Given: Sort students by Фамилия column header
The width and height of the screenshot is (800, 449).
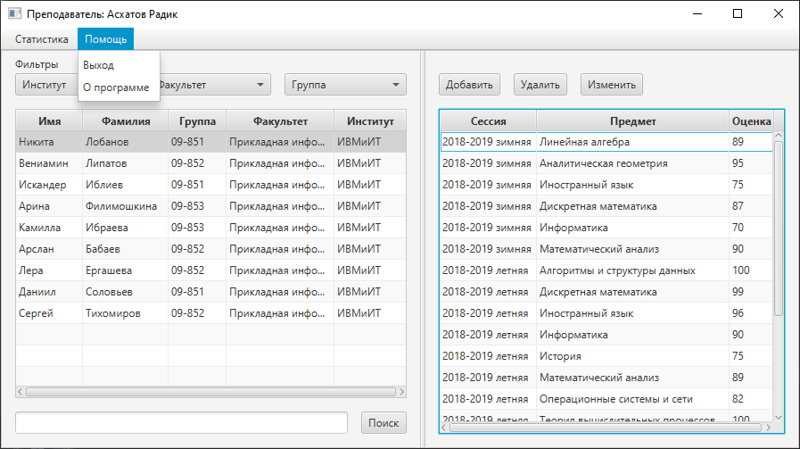Looking at the screenshot, I should click(124, 121).
